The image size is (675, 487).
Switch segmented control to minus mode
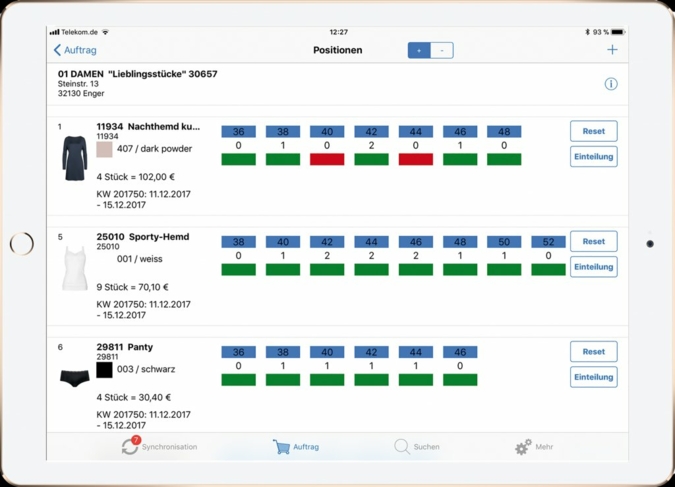pos(441,50)
